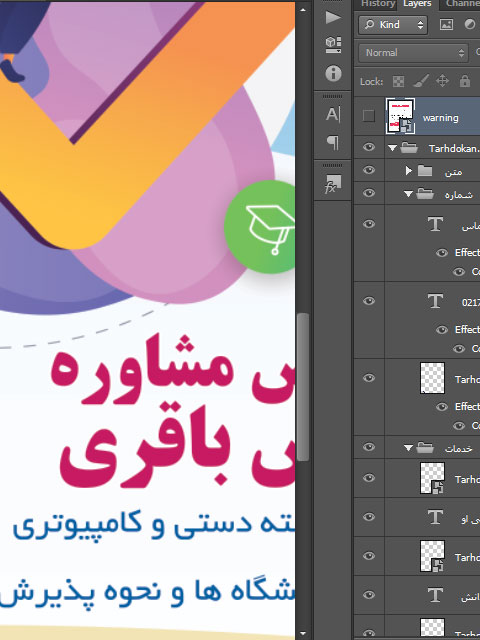Collapse the خدمات group
The width and height of the screenshot is (480, 640).
(408, 448)
